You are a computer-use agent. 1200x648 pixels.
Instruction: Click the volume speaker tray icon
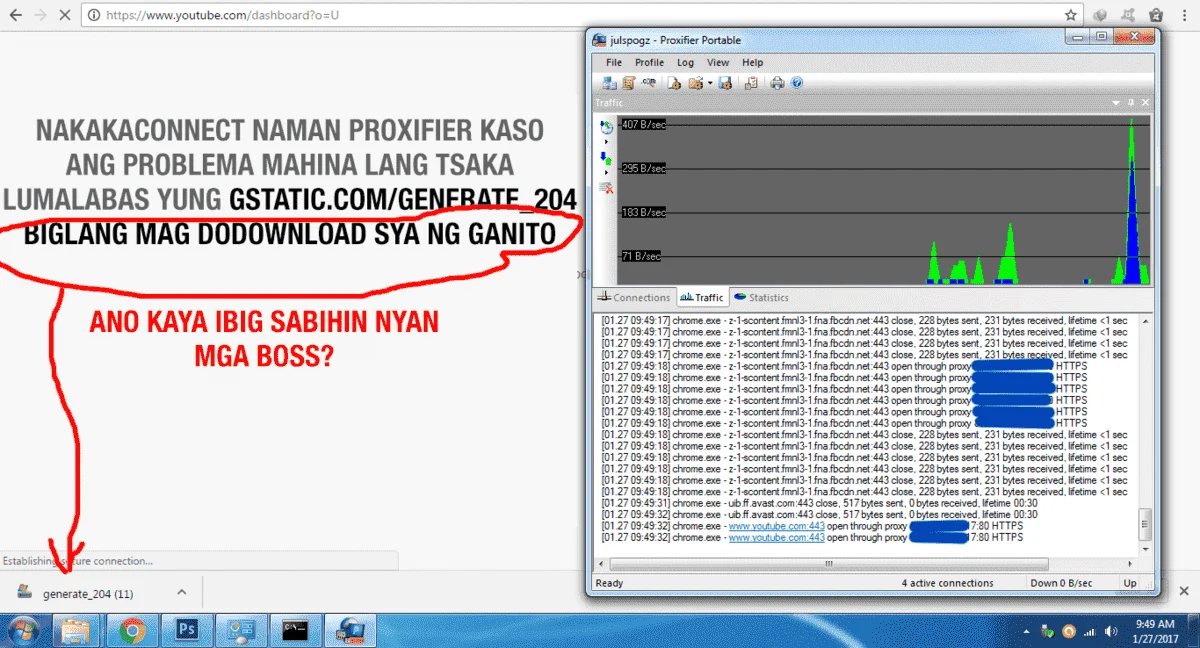point(1109,631)
